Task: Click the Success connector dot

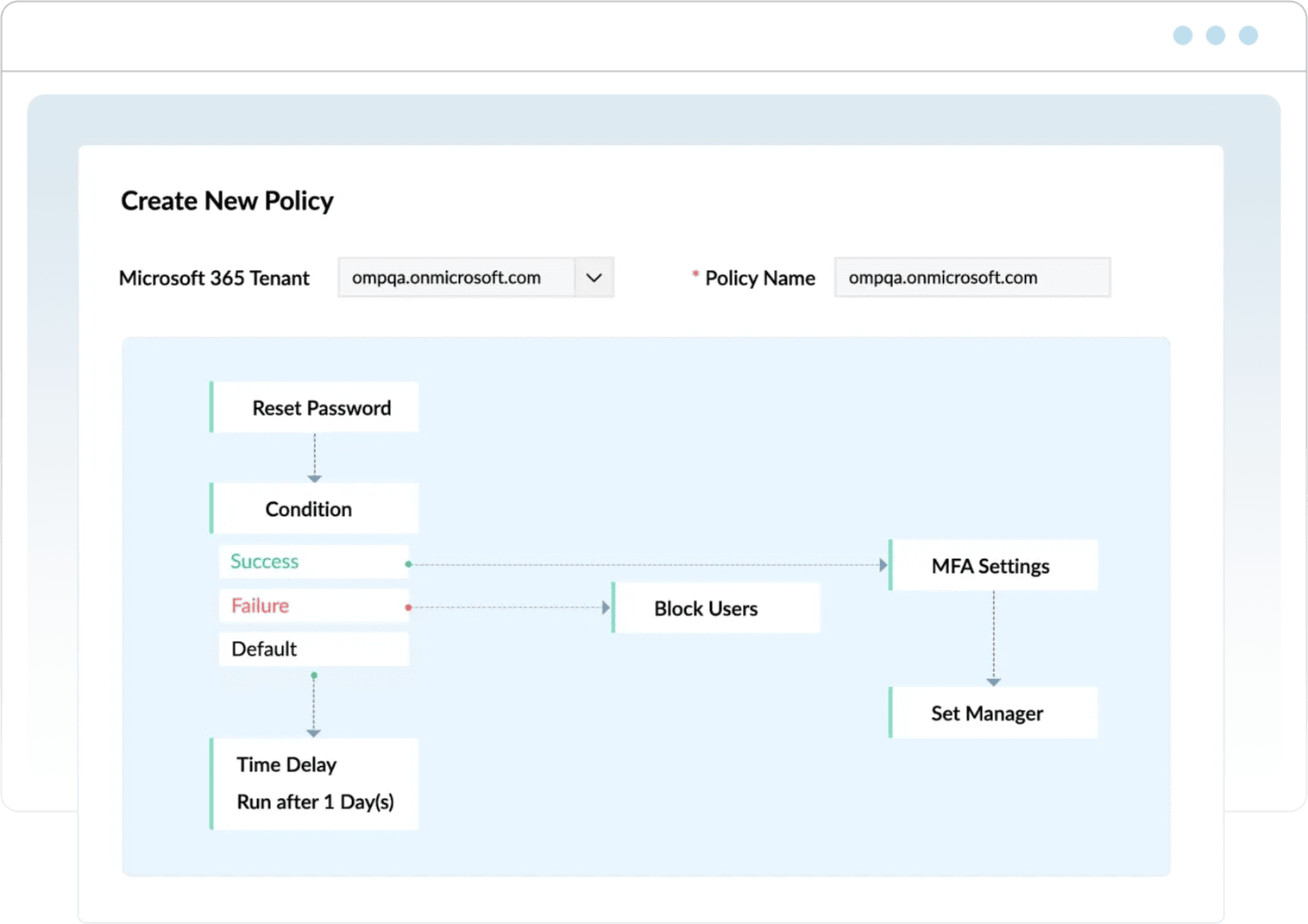Action: (x=406, y=564)
